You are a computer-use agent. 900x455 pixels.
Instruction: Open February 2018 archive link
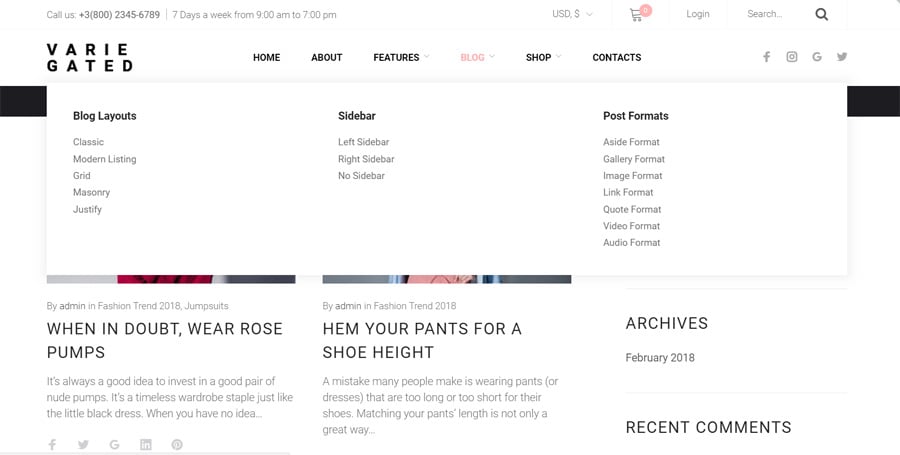click(x=659, y=357)
